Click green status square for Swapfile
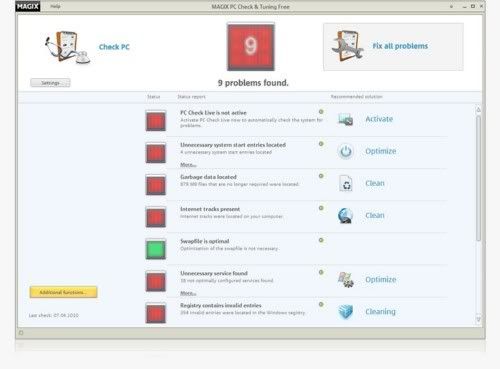The width and height of the screenshot is (500, 369). [156, 249]
